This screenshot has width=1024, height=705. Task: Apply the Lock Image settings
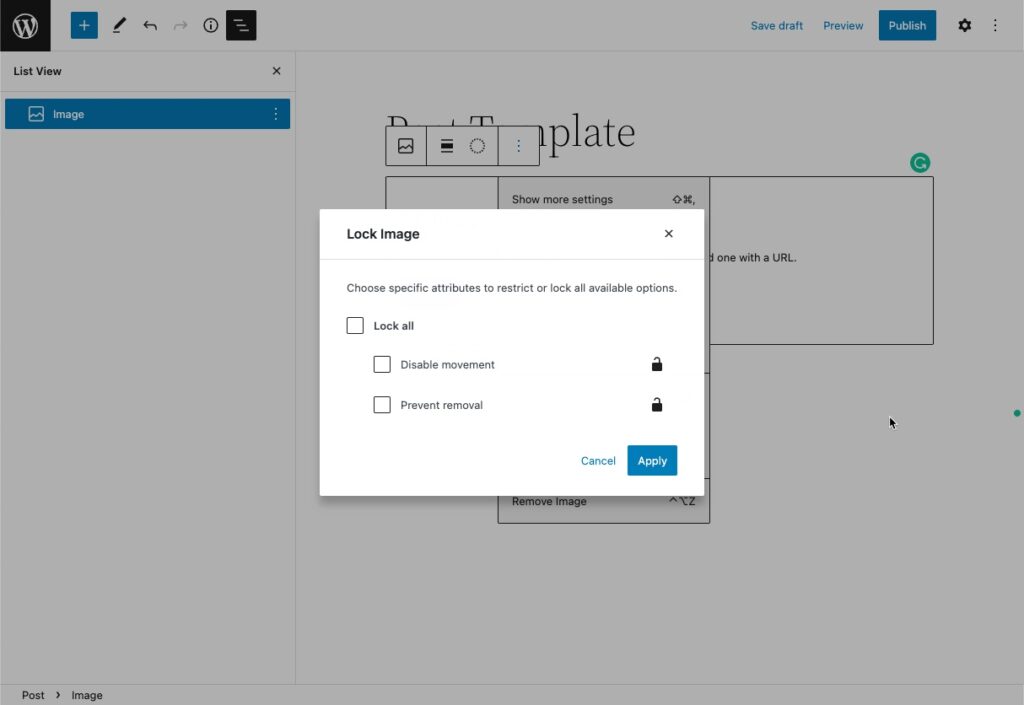[x=651, y=460]
